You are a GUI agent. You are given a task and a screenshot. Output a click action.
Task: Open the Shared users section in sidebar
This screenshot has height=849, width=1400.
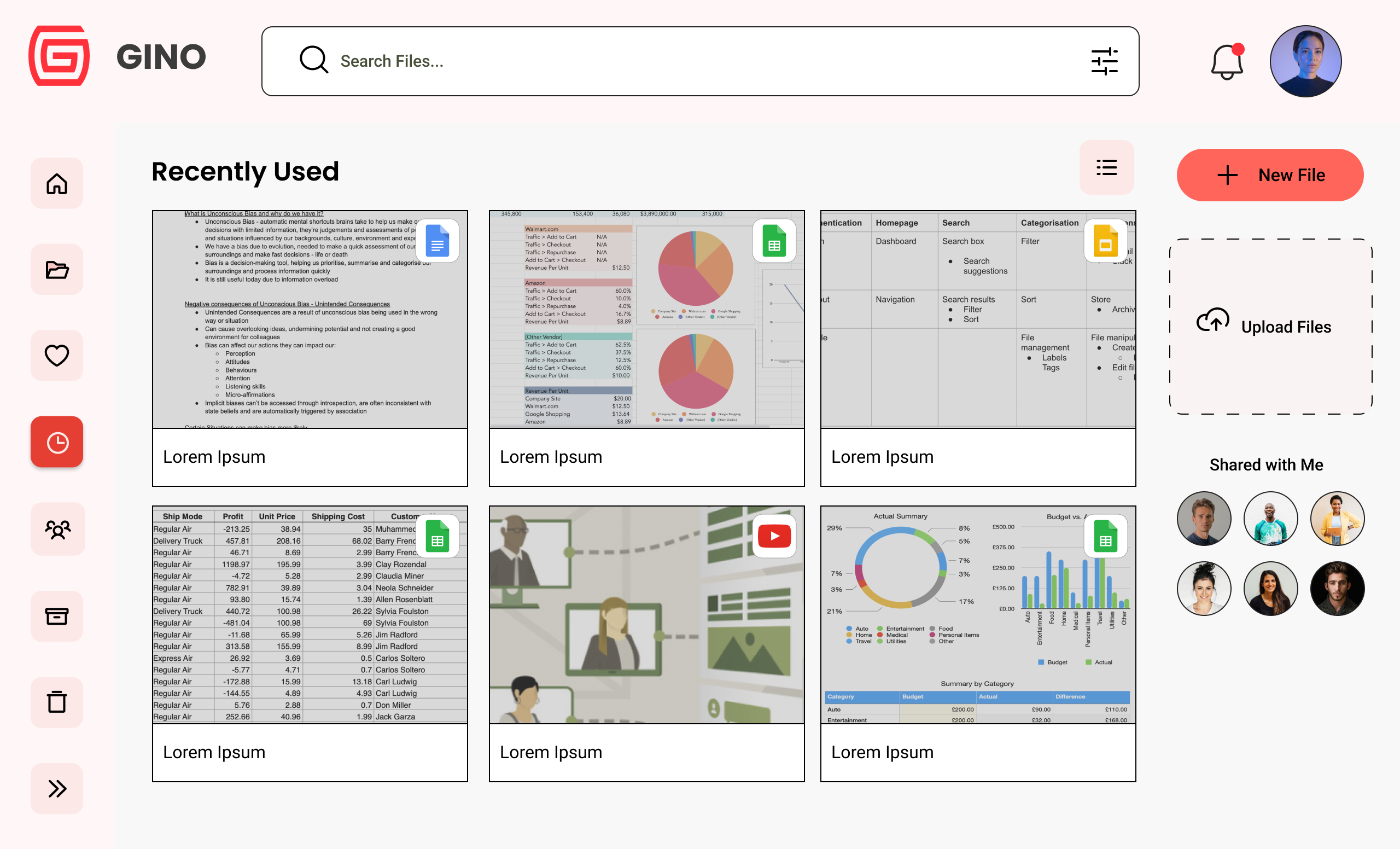(57, 529)
